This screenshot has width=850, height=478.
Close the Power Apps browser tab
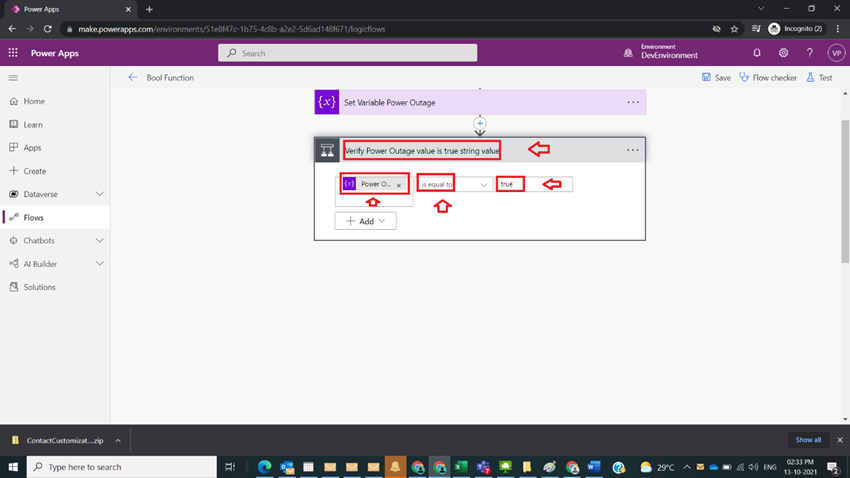tap(128, 9)
